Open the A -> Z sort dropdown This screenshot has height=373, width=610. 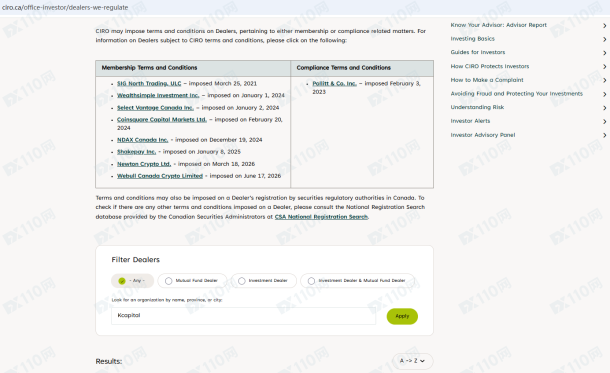tap(412, 361)
